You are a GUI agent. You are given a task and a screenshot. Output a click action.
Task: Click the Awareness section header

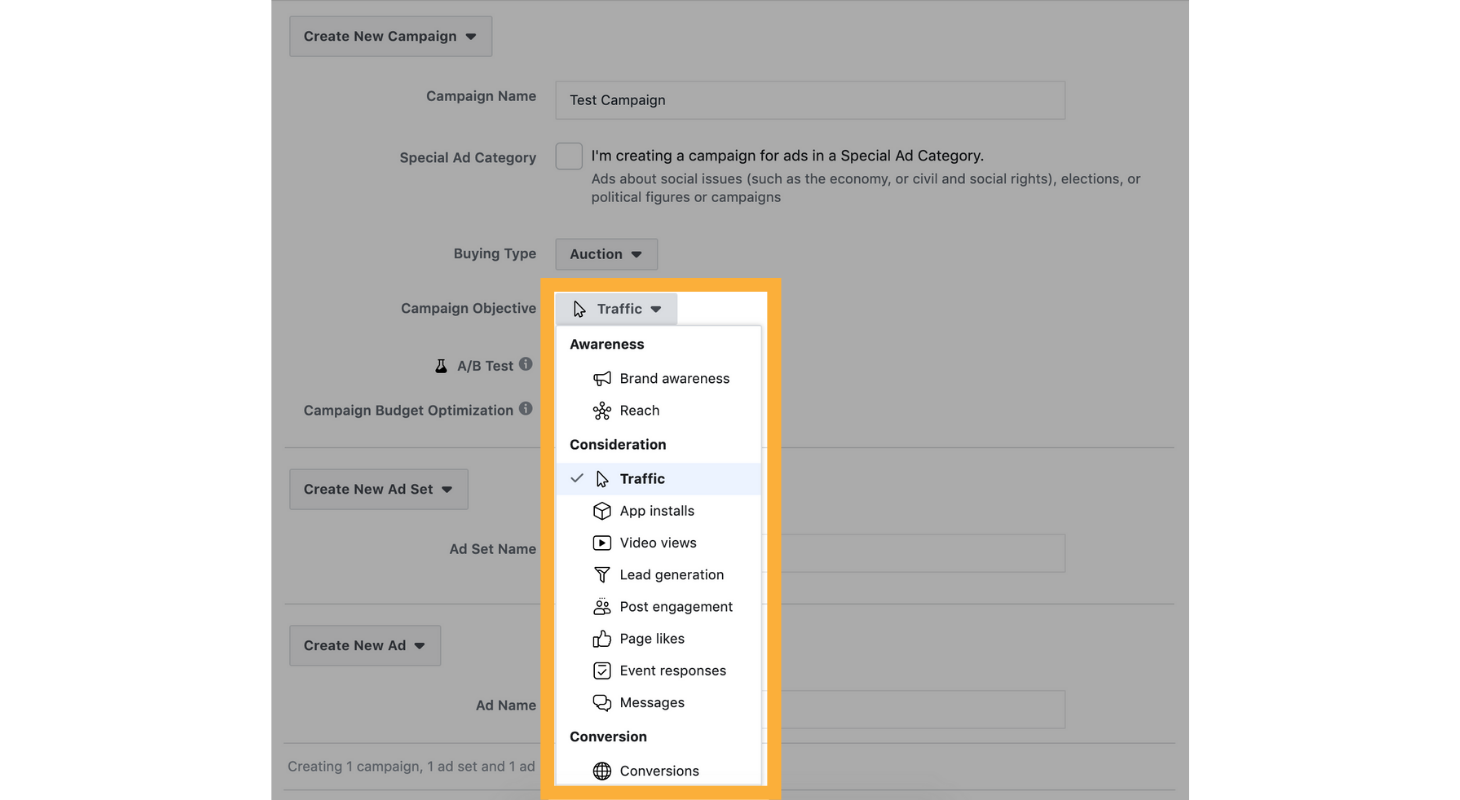(x=607, y=344)
